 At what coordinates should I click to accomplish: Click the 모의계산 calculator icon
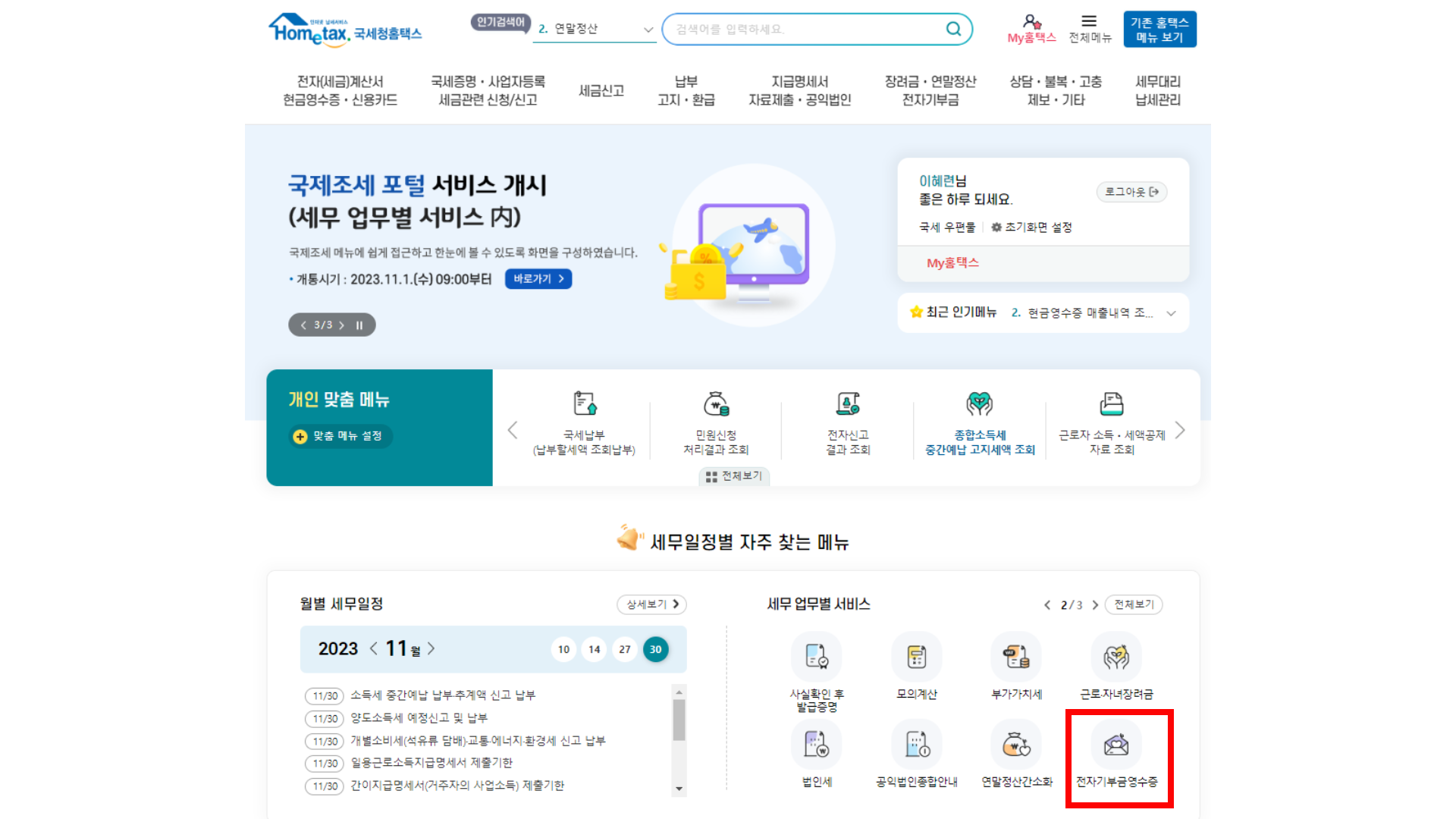point(916,657)
